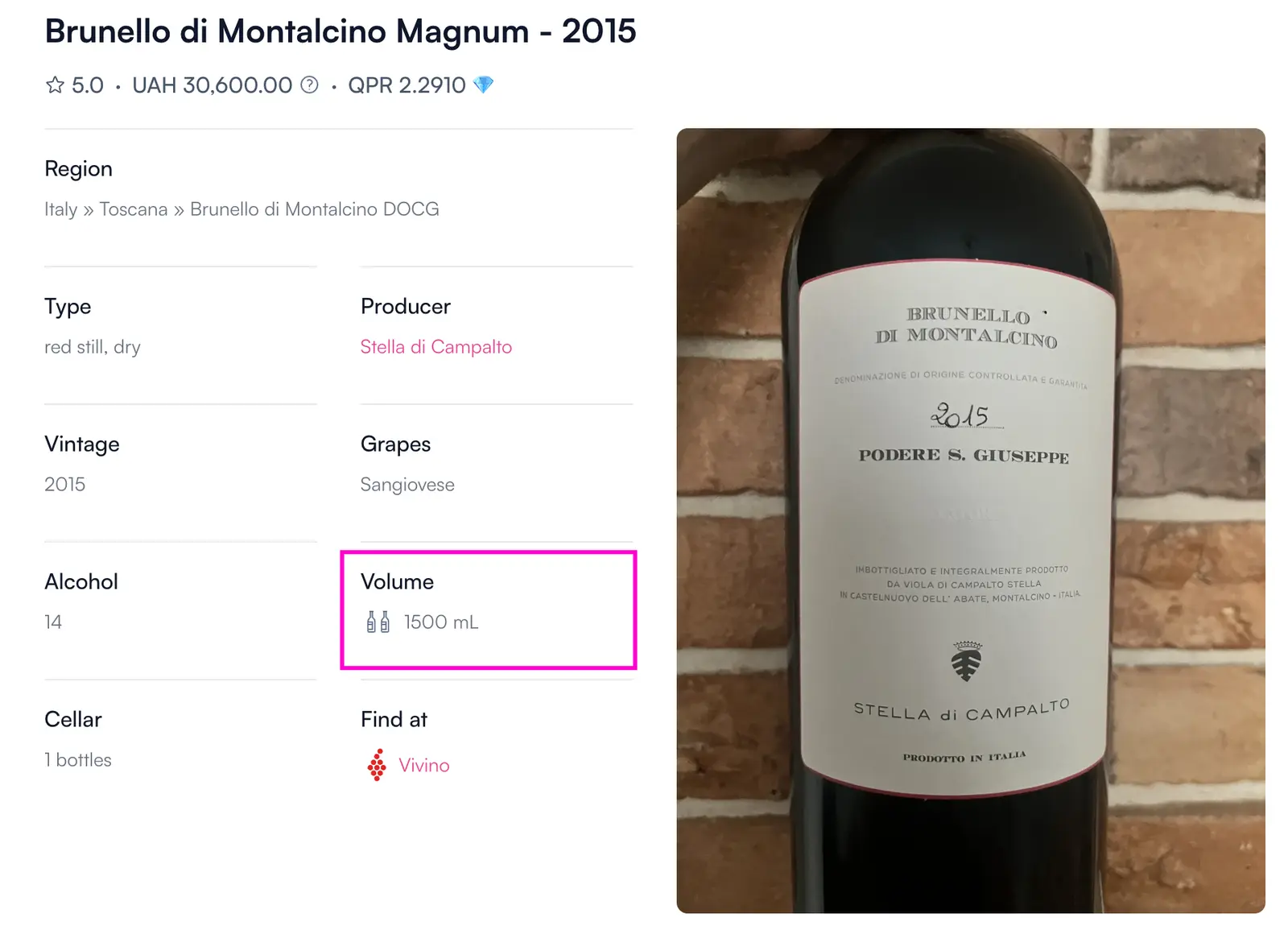Click the Sangiovese grape value
This screenshot has height=934, width=1288.
(407, 485)
